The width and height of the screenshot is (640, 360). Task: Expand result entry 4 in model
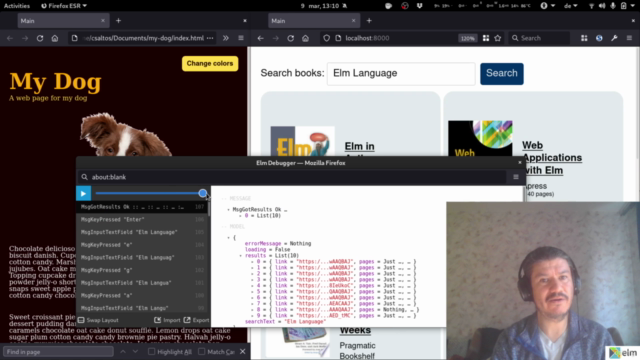(253, 286)
